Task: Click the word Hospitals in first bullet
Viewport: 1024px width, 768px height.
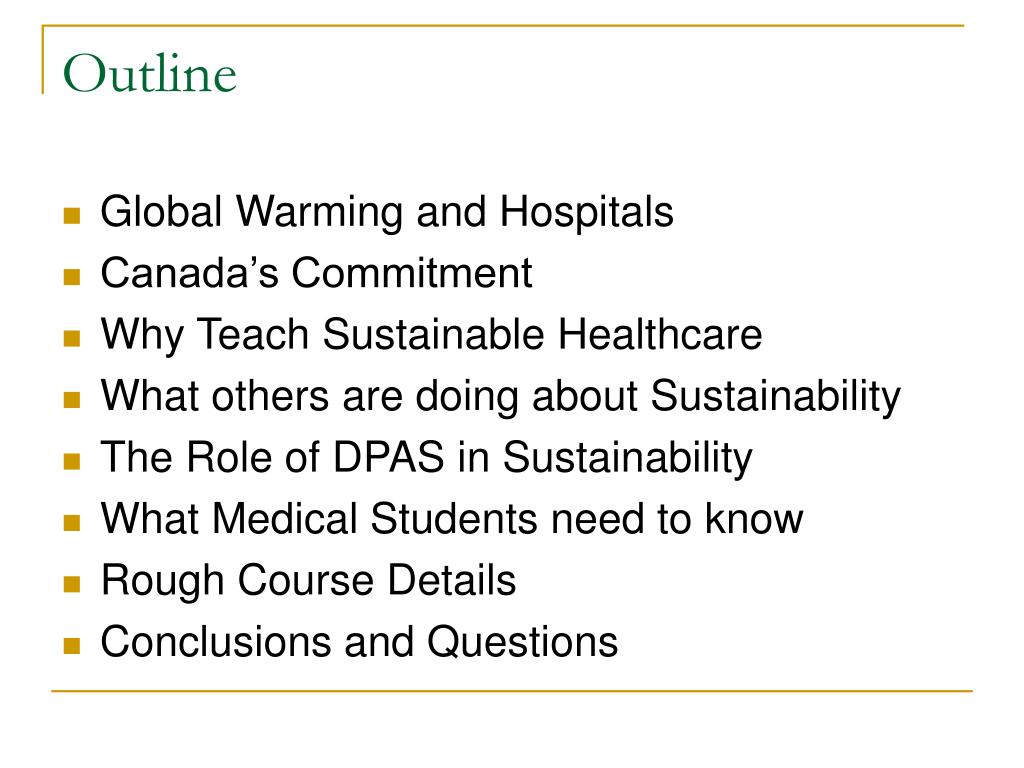Action: tap(586, 212)
